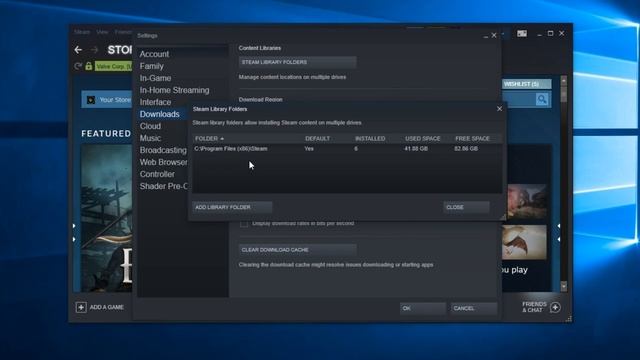Image resolution: width=640 pixels, height=360 pixels.
Task: Open the Shader Pre-Caching settings category
Action: 164,186
